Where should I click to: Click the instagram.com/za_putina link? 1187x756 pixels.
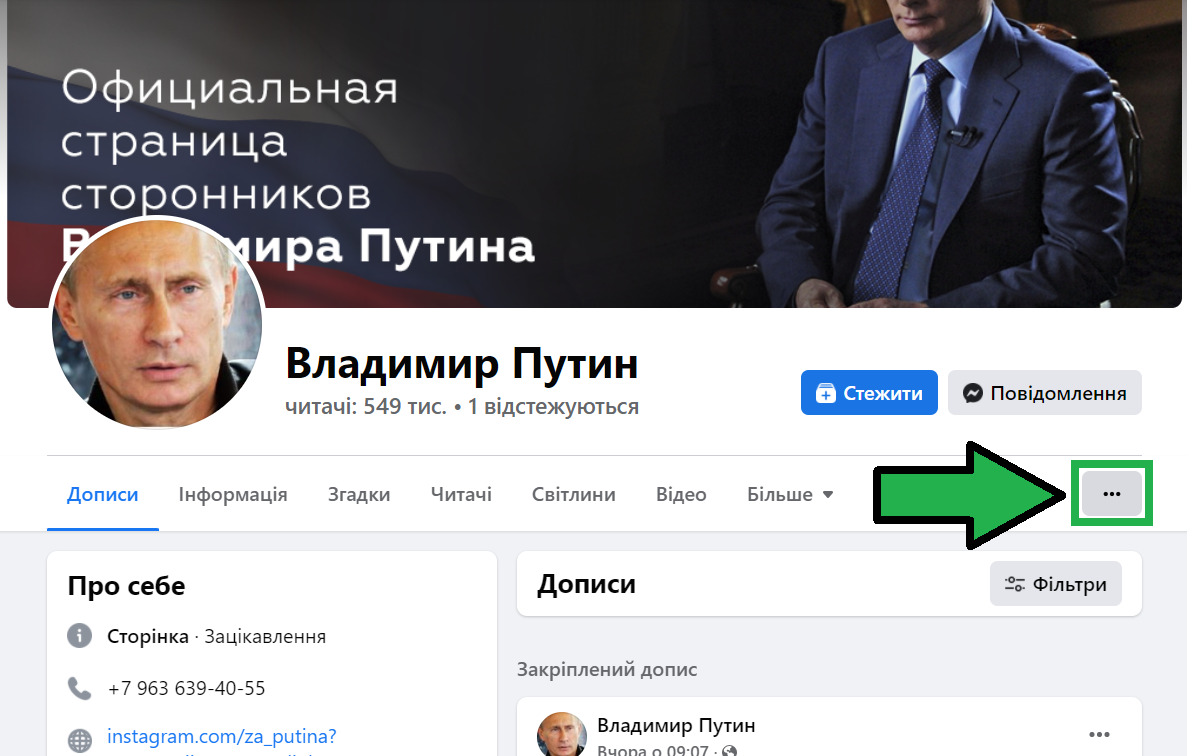coord(221,736)
